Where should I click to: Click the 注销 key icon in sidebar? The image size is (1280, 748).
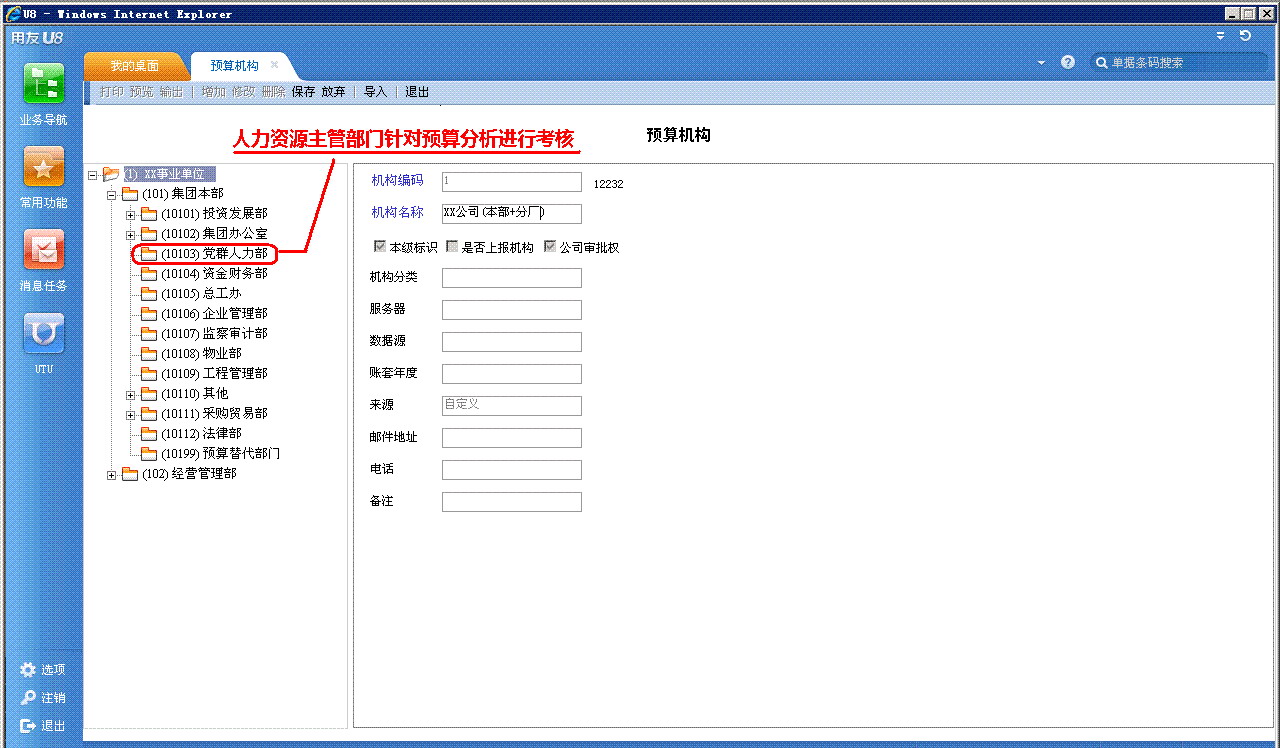[28, 698]
